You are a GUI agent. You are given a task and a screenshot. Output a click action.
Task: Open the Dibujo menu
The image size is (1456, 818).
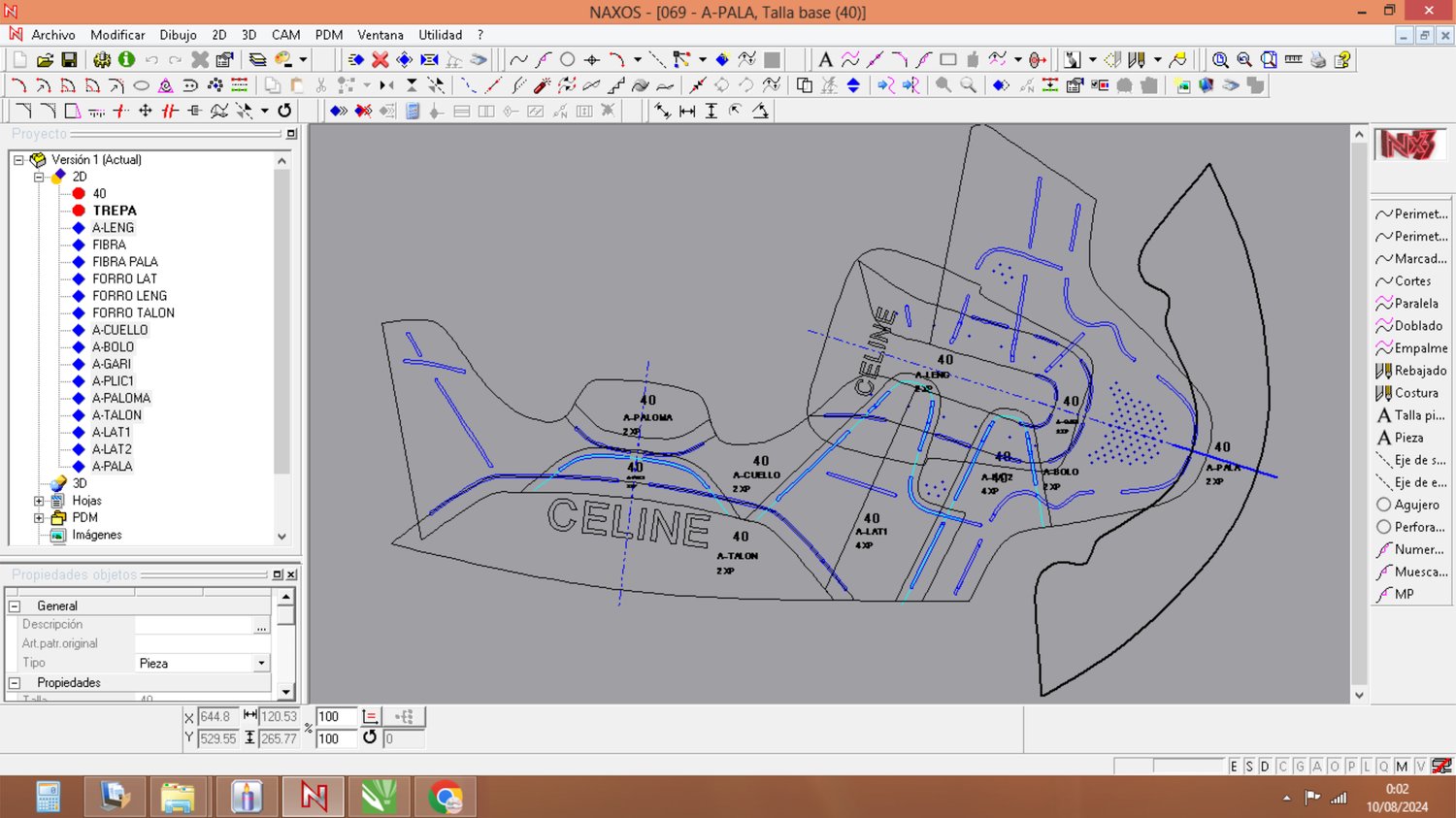point(178,35)
